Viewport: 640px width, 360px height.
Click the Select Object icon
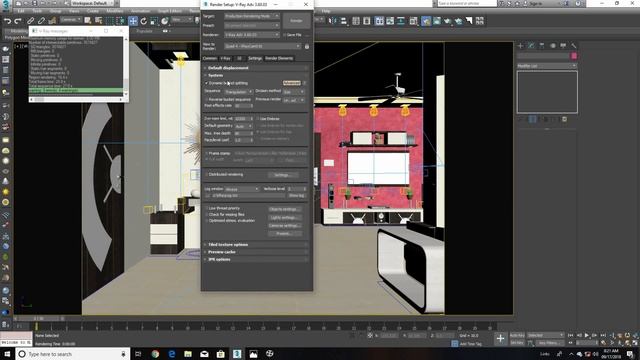[x=88, y=20]
